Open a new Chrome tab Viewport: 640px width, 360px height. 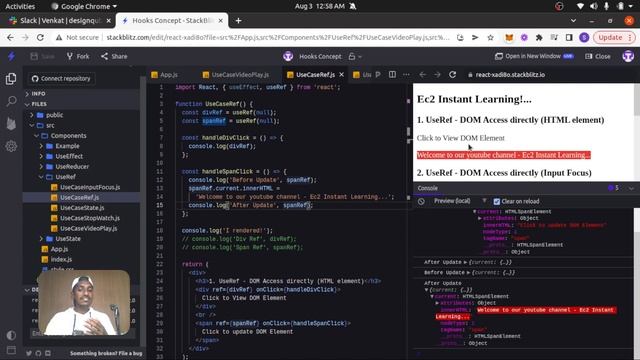tap(238, 20)
